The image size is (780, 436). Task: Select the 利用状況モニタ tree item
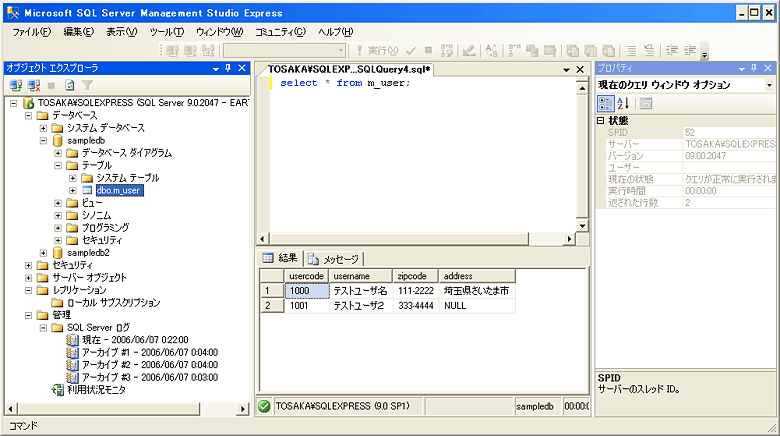[x=97, y=390]
